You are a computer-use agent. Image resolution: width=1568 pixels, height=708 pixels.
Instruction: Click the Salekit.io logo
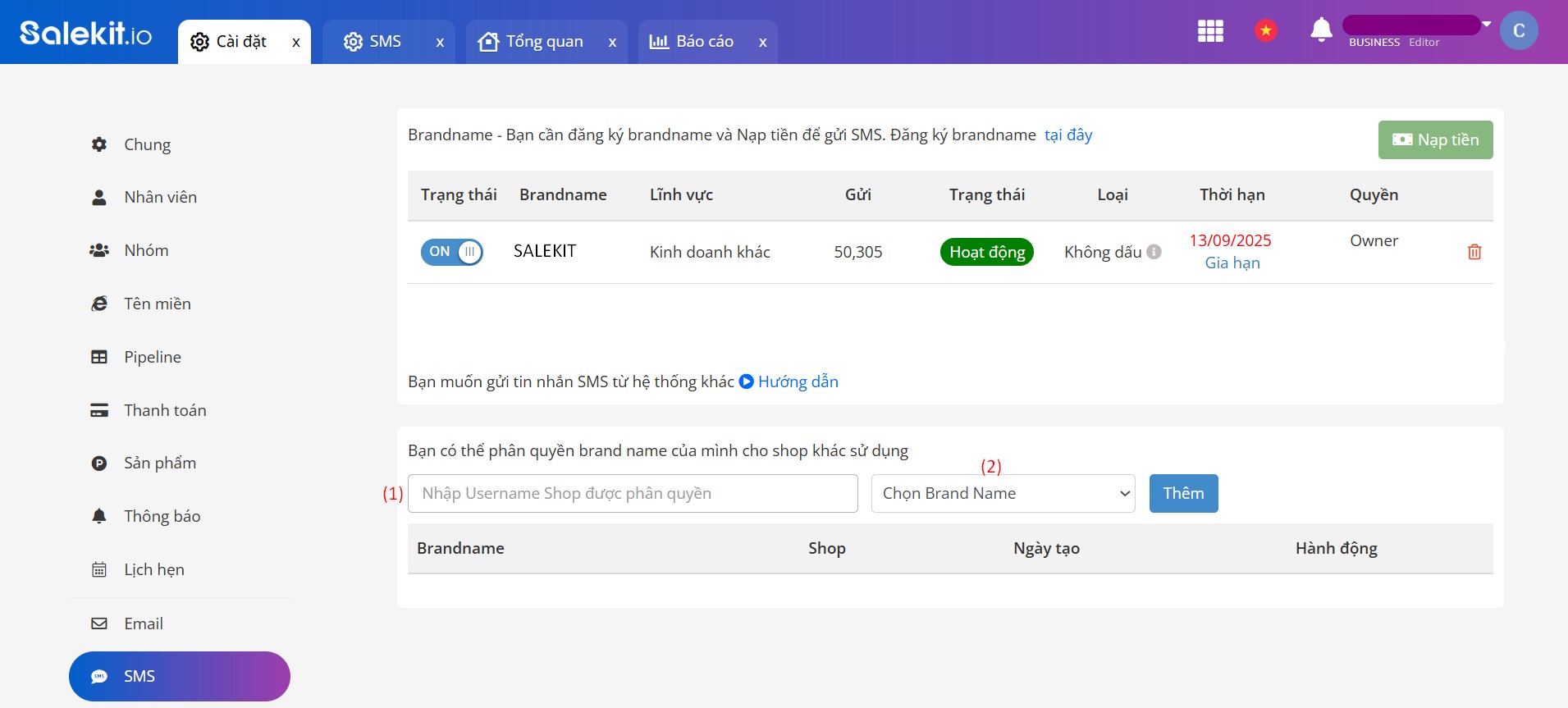(x=85, y=33)
